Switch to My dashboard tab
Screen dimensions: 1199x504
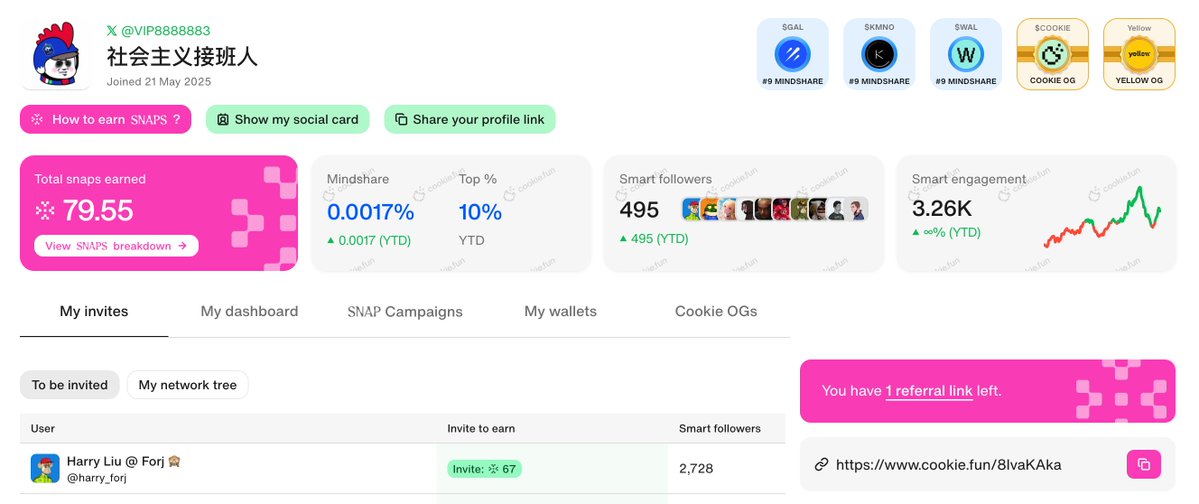249,311
